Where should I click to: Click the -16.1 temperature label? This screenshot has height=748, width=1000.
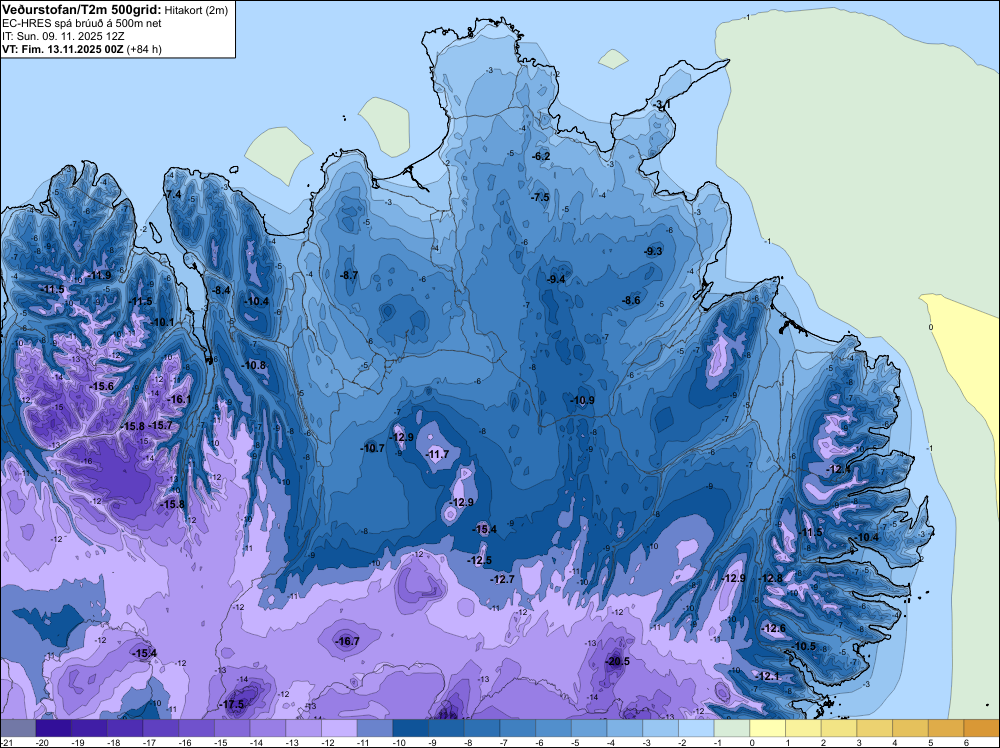click(x=179, y=399)
